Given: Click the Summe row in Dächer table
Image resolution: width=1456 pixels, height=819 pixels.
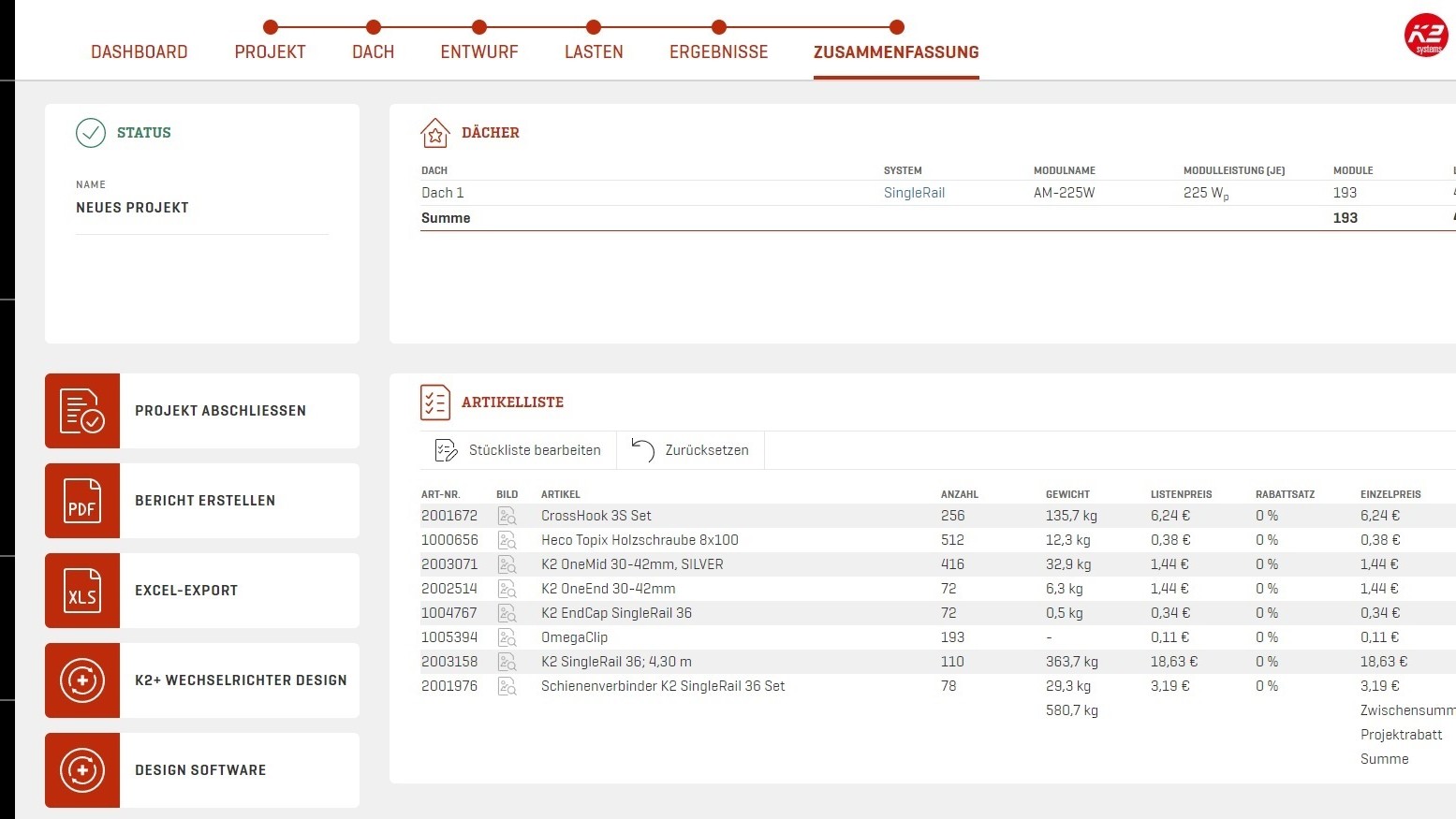Looking at the screenshot, I should pos(938,218).
